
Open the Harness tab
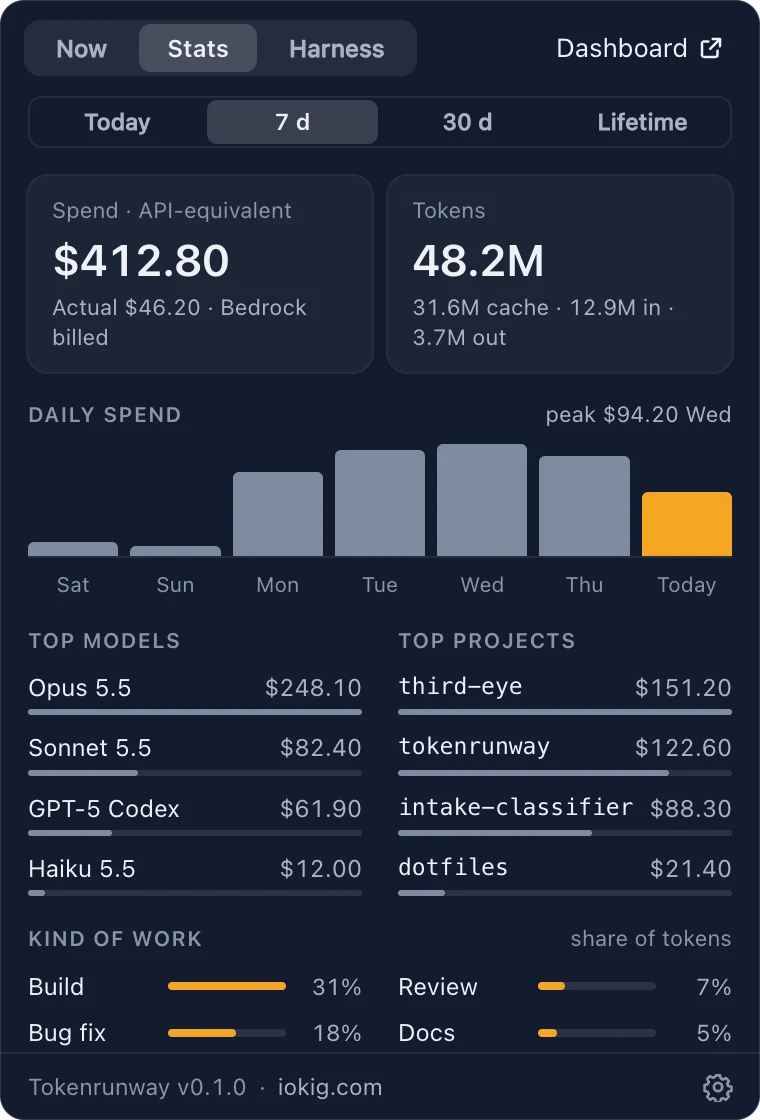coord(336,49)
